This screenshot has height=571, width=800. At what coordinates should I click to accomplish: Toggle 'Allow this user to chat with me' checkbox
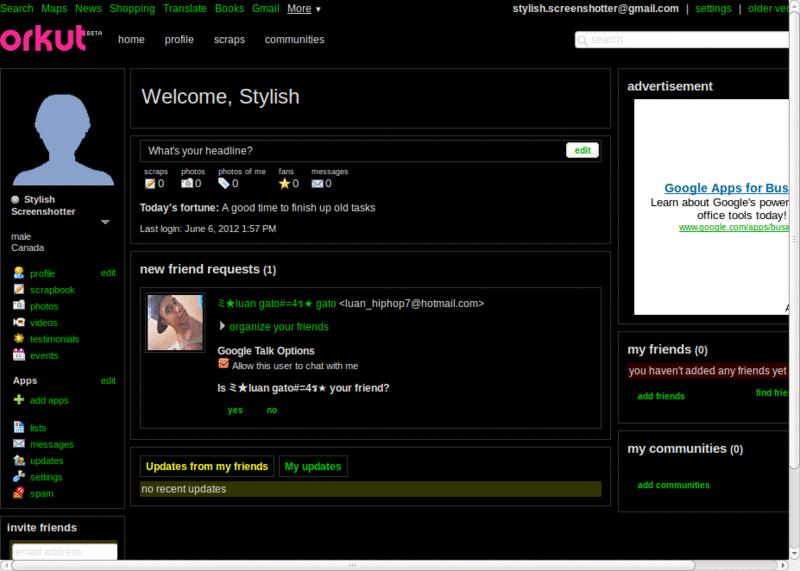(x=223, y=363)
